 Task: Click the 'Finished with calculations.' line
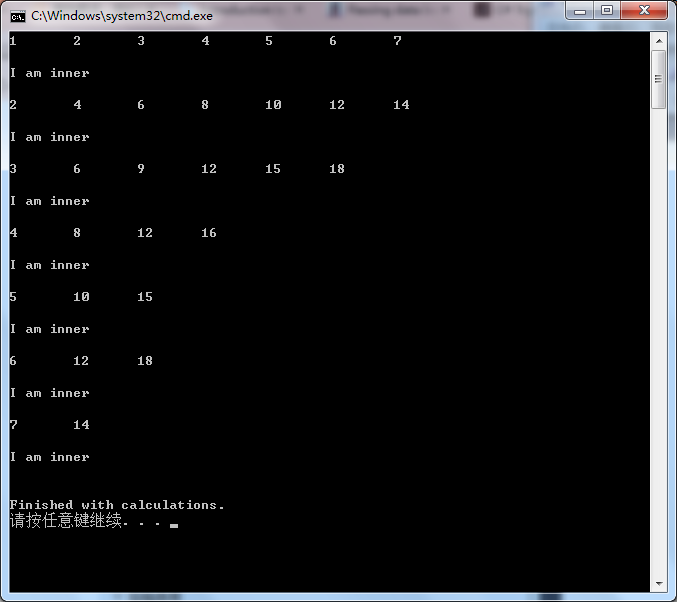(x=117, y=504)
